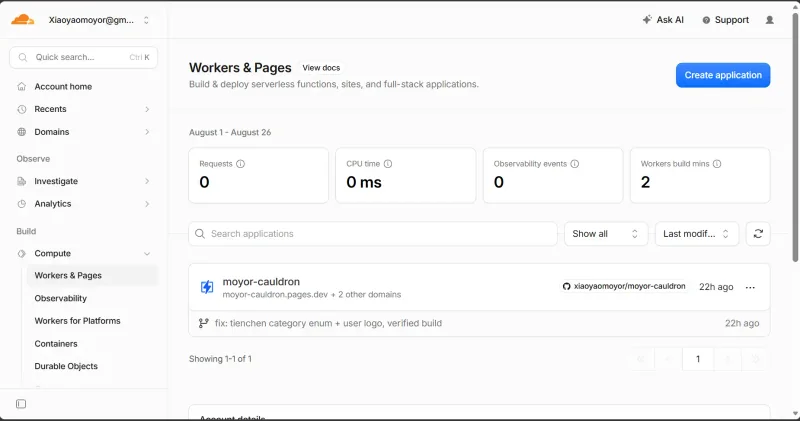The image size is (800, 421).
Task: Focus the Quick search field
Action: 84,57
